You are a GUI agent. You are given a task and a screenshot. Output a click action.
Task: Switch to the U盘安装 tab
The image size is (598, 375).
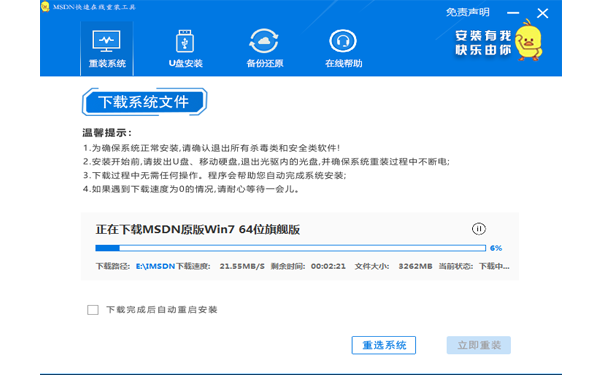point(185,48)
